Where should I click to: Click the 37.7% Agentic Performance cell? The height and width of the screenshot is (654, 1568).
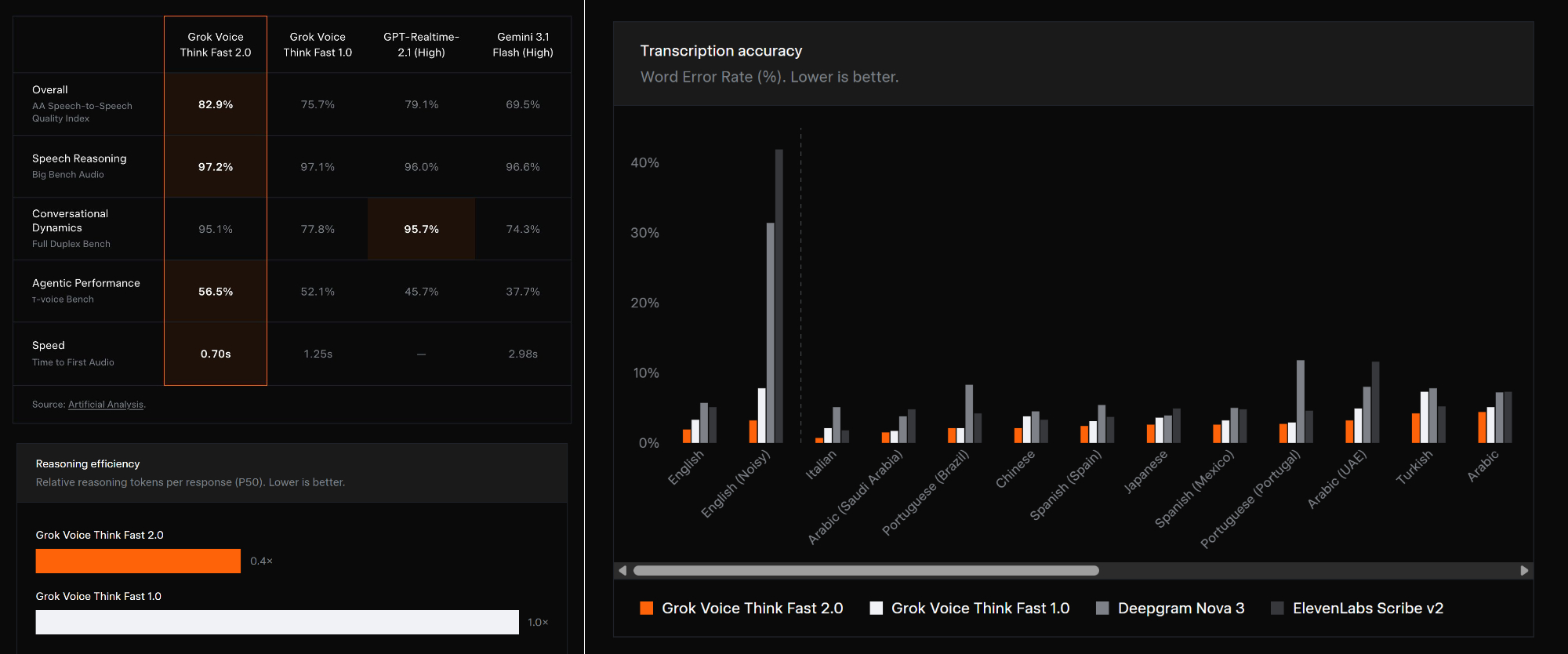(x=523, y=292)
